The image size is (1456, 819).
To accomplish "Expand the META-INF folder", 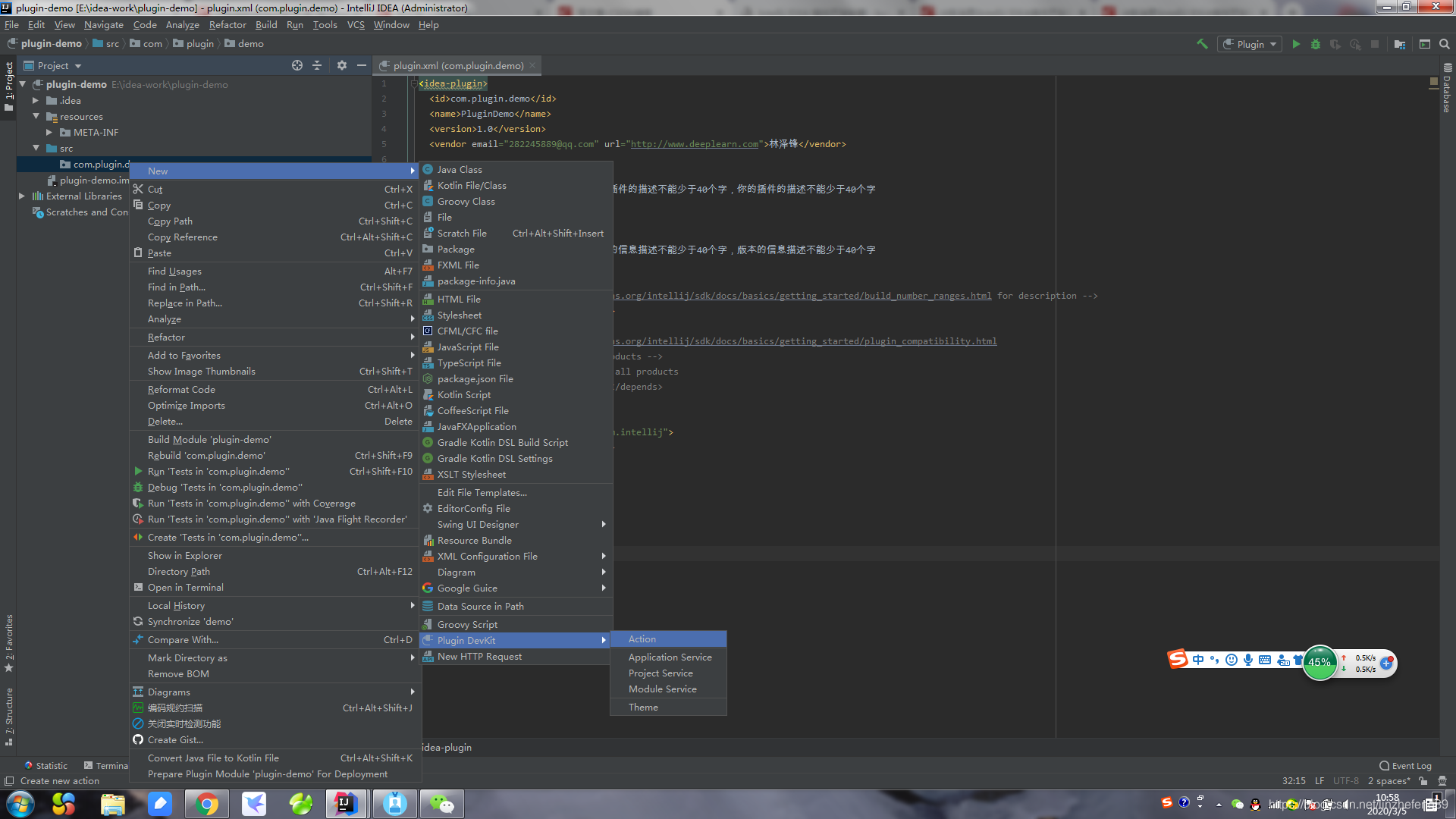I will coord(49,132).
